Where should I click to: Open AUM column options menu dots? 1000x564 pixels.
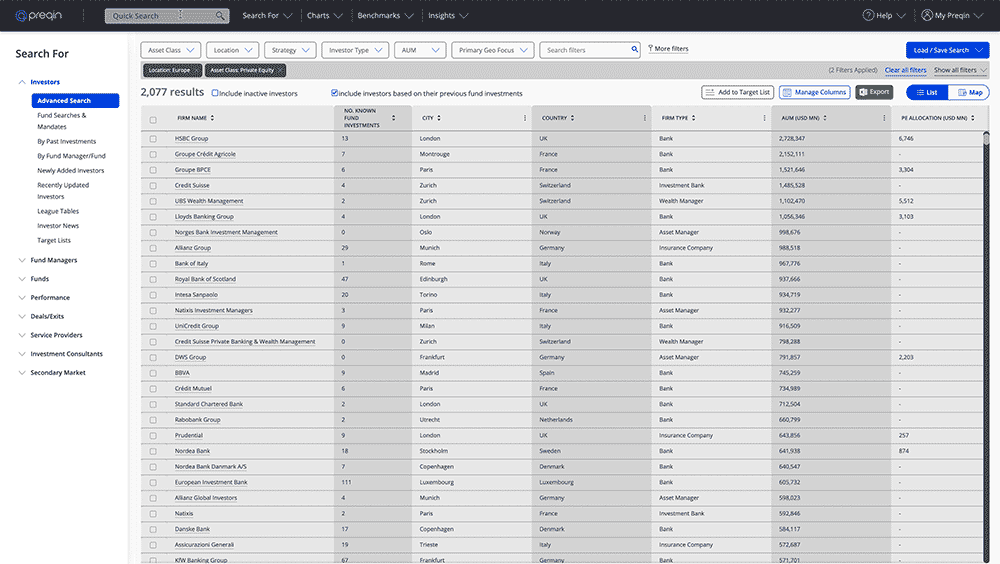point(884,118)
